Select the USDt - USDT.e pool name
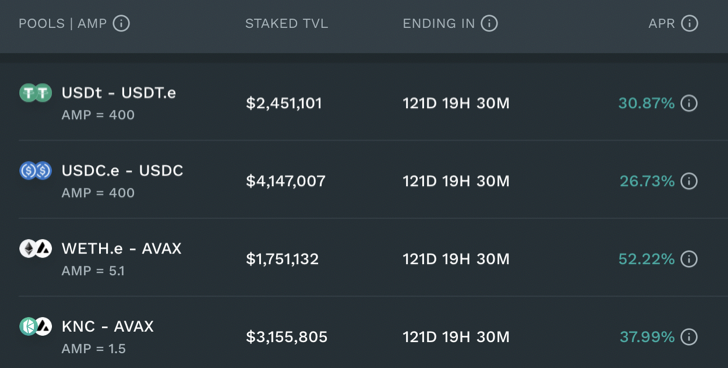728x368 pixels. coord(119,93)
